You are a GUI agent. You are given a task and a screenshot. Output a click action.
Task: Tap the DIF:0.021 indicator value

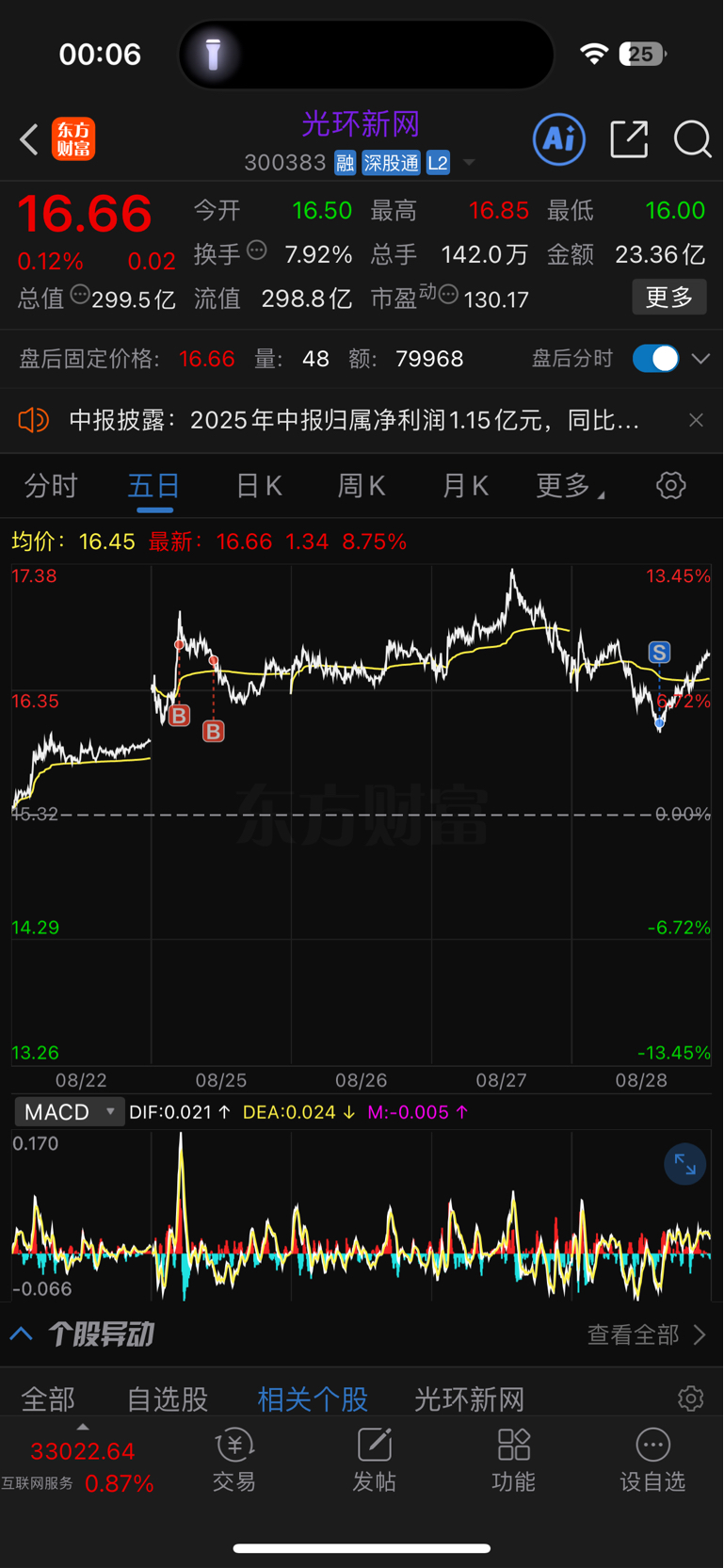pos(180,1112)
